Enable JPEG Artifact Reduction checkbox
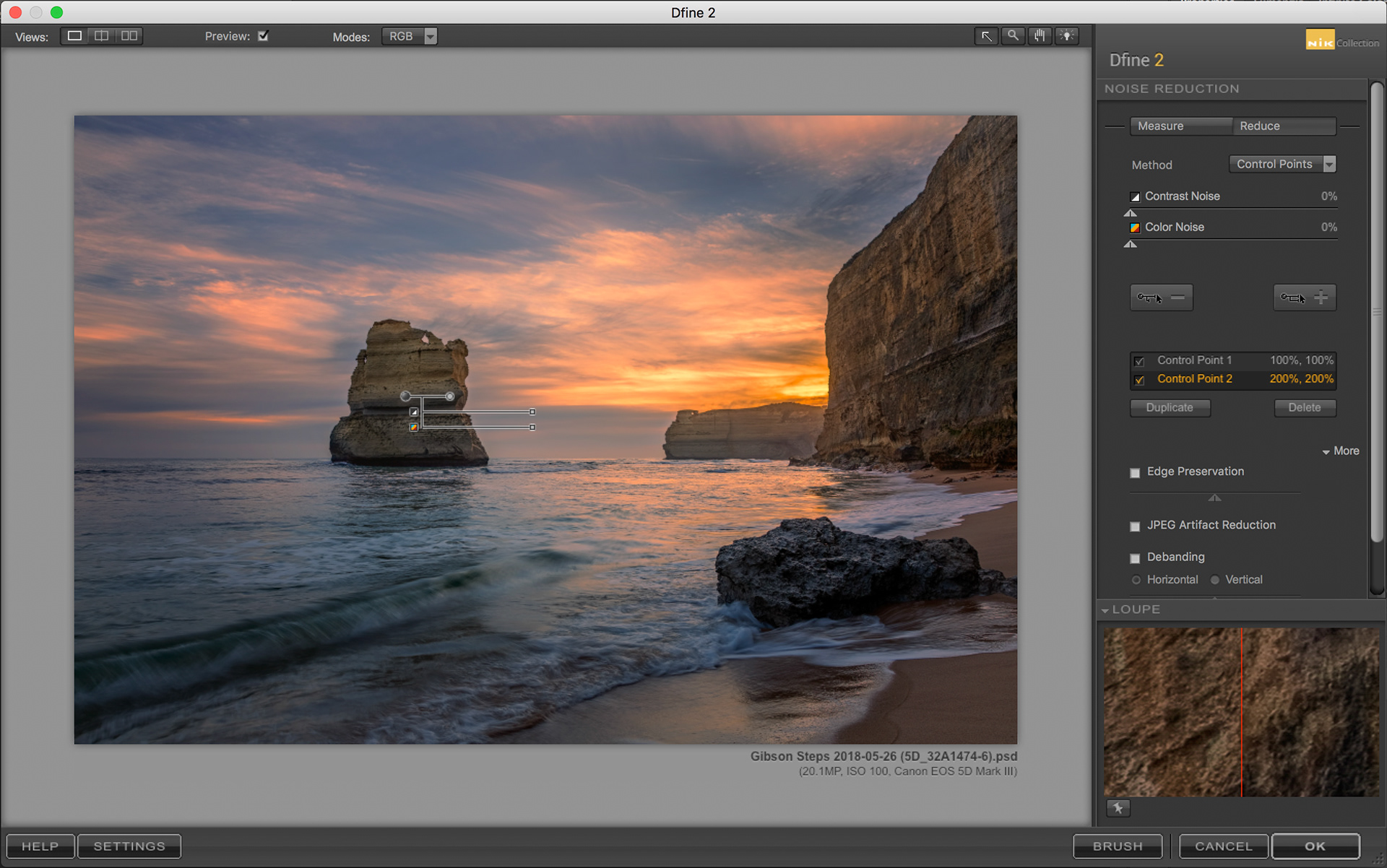The image size is (1387, 868). 1135,526
